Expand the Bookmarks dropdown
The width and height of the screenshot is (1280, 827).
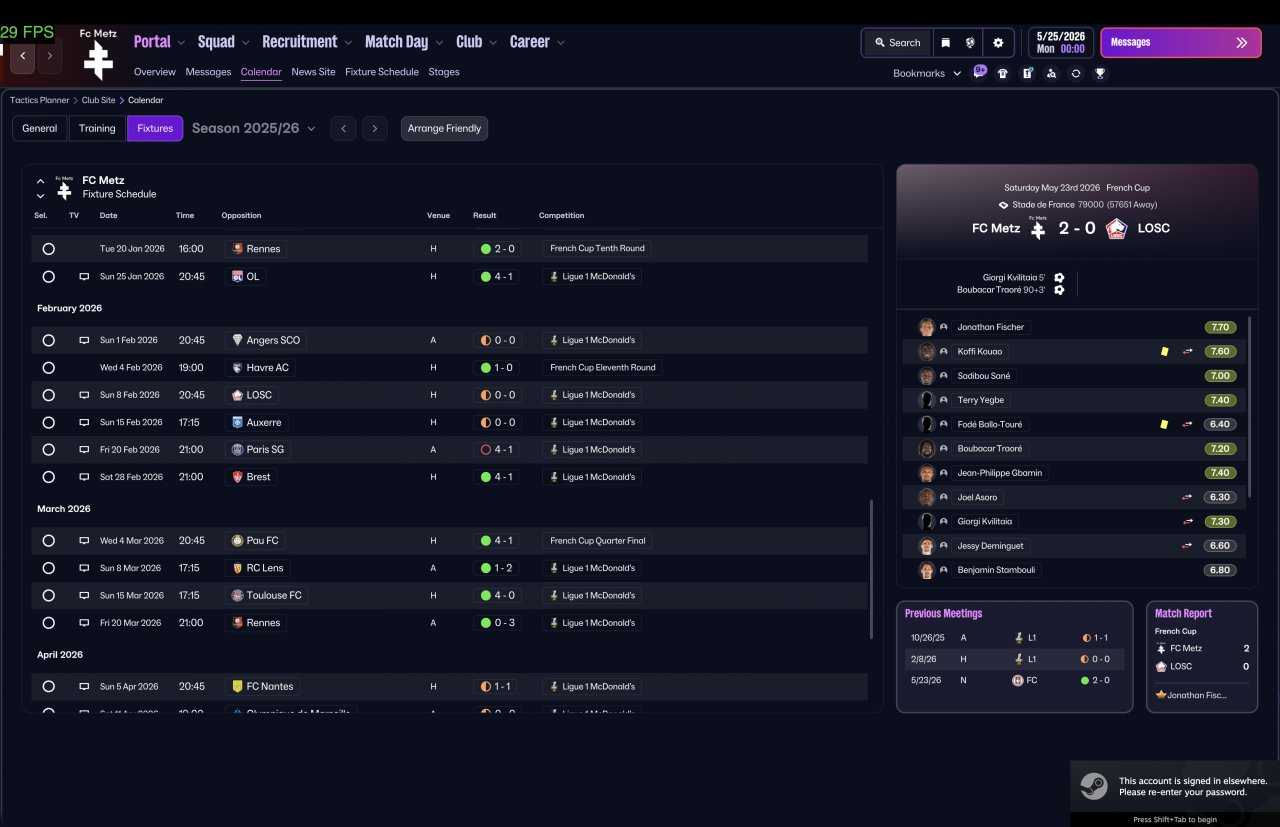tap(927, 73)
